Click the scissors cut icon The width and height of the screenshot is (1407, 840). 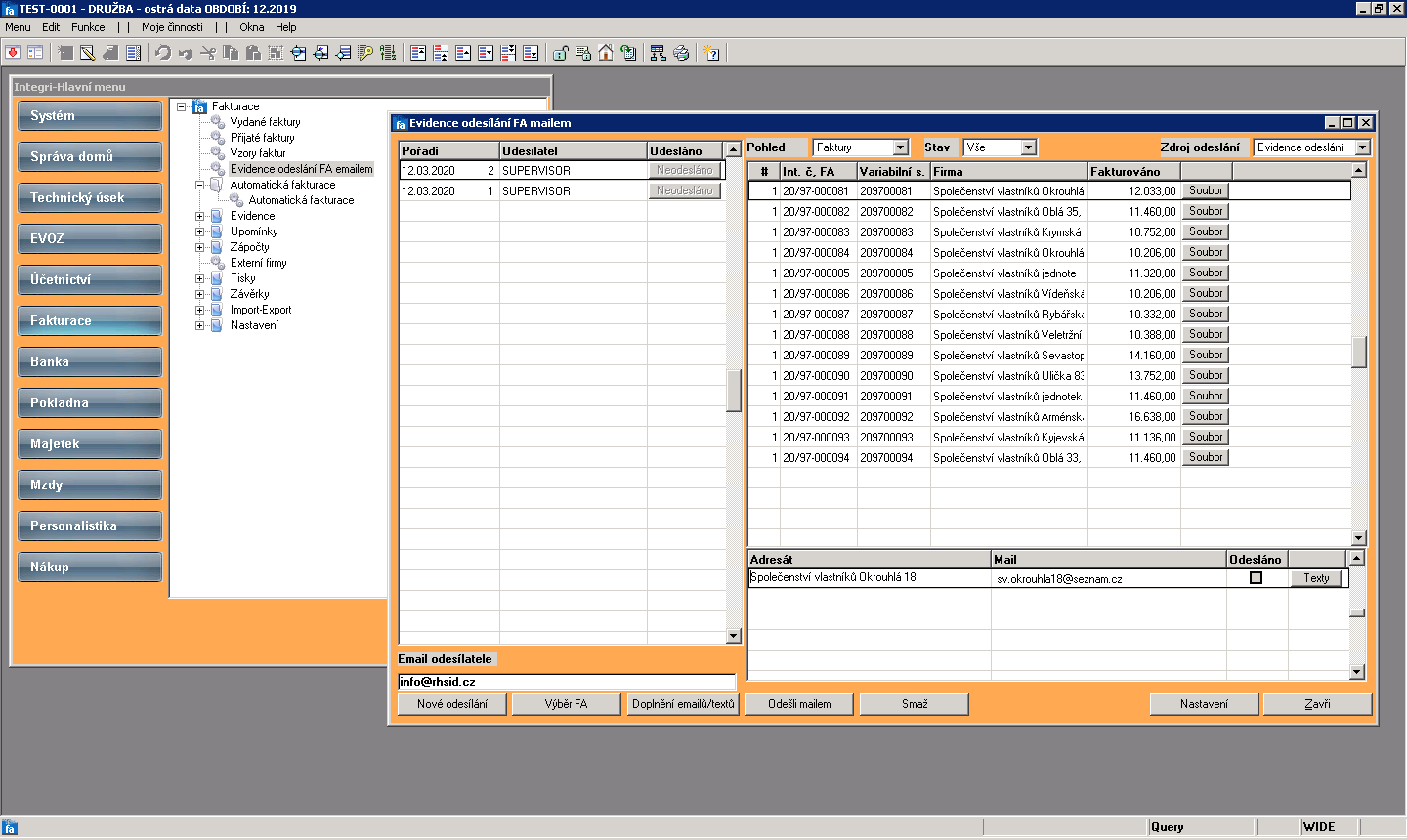207,53
